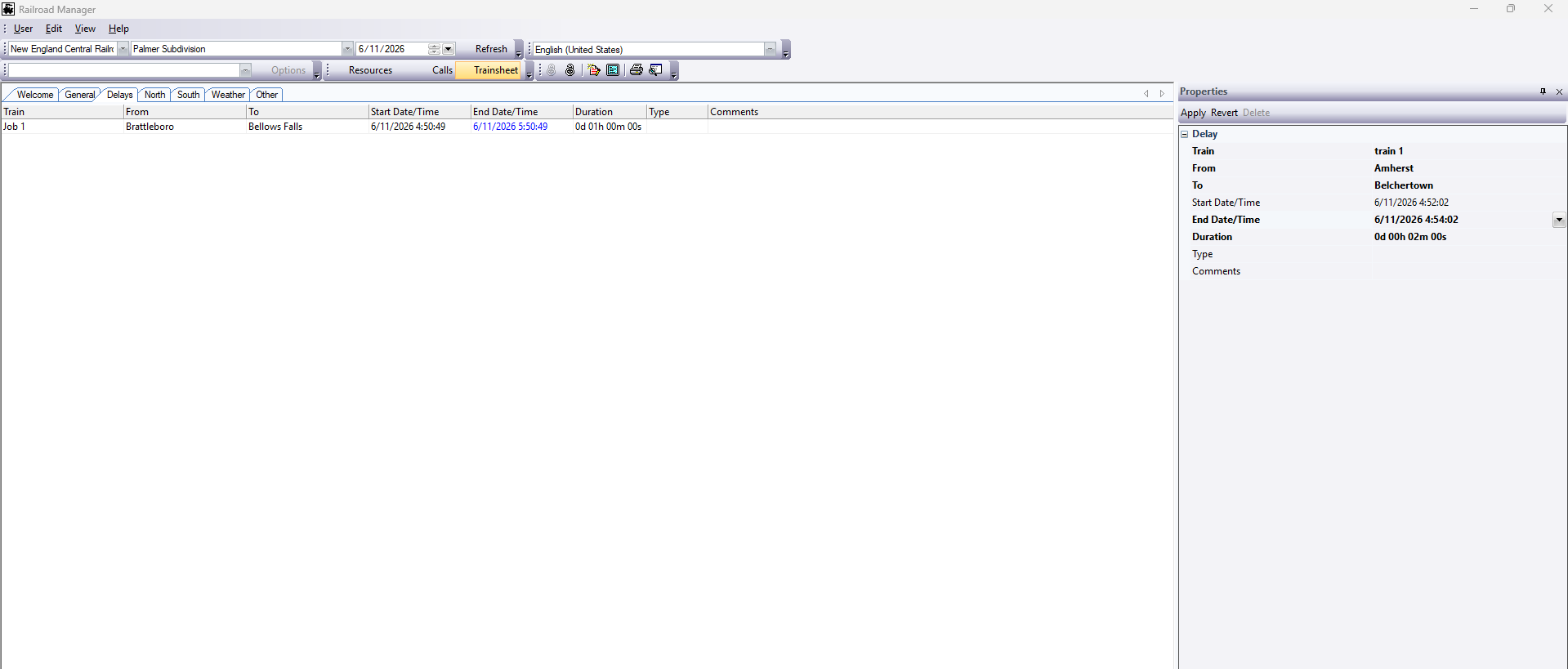Click the Refresh button
This screenshot has width=1568, height=669.
click(491, 49)
